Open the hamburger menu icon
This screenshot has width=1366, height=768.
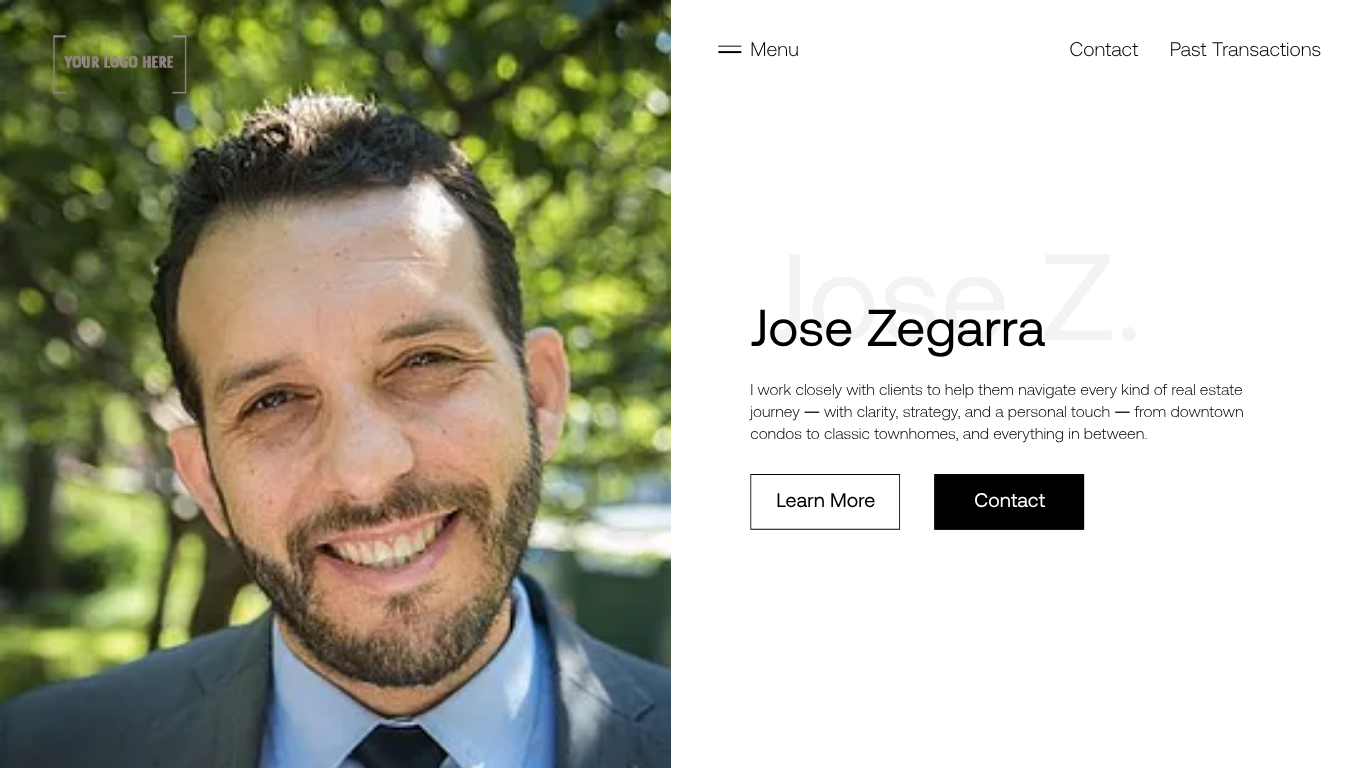pos(729,49)
